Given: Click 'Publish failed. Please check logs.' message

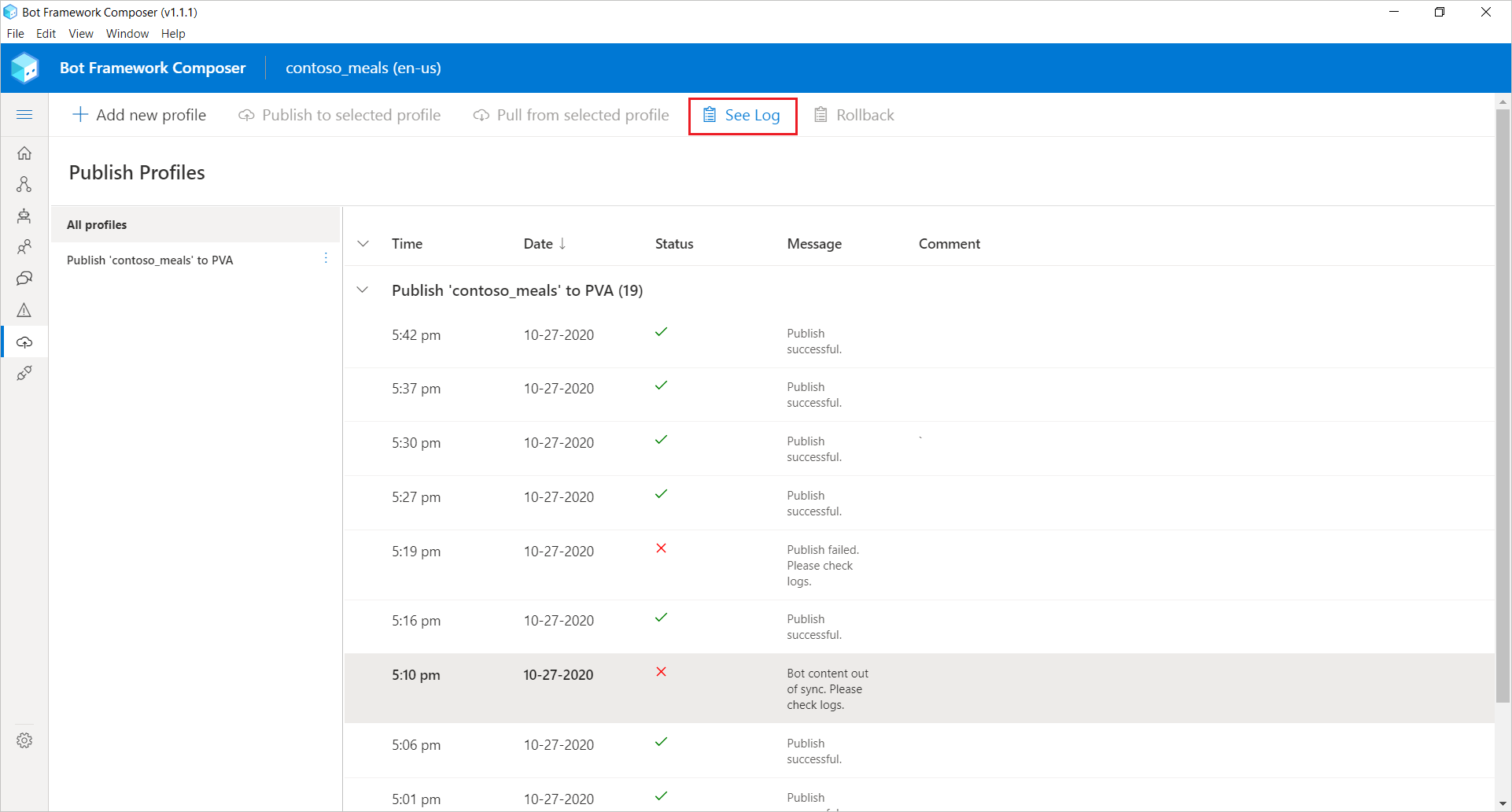Looking at the screenshot, I should (x=823, y=565).
